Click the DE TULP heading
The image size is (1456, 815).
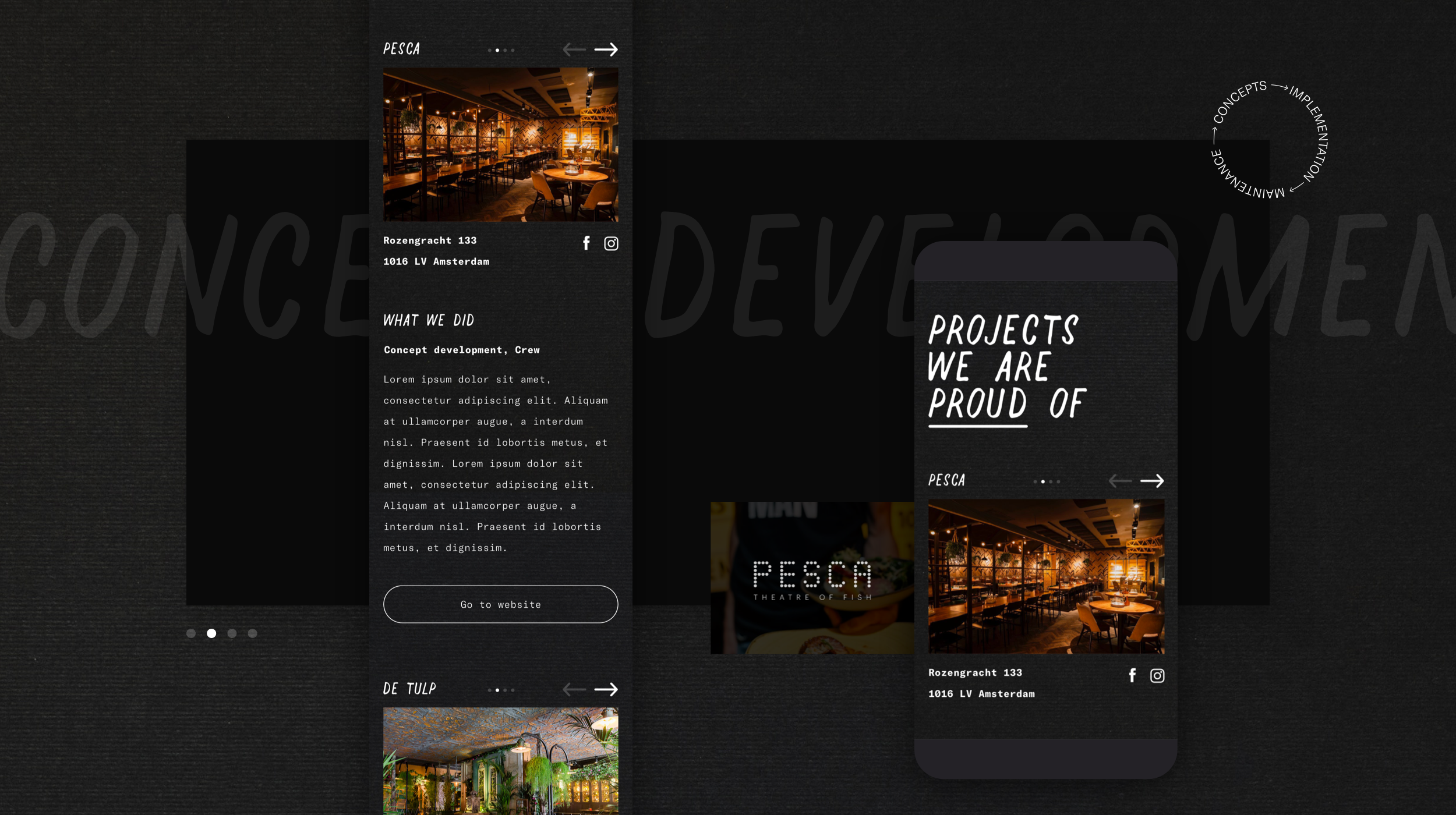click(x=410, y=689)
